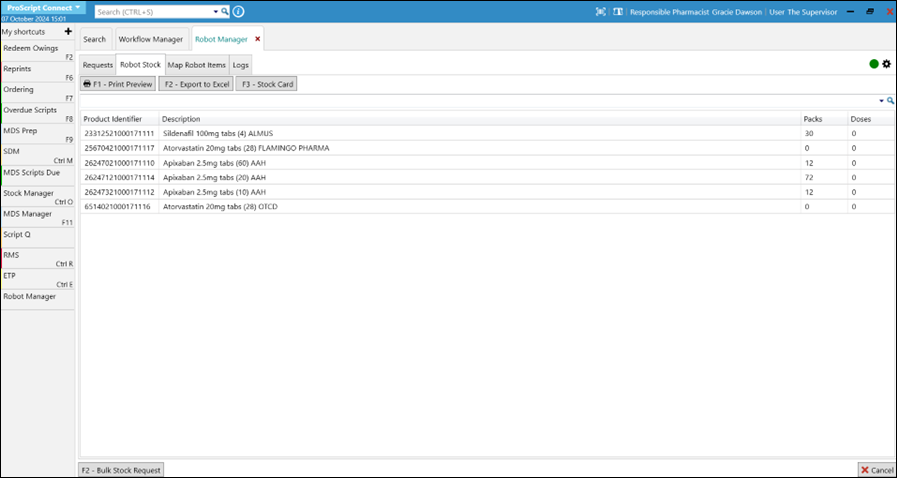Click the table filter input field

(x=479, y=101)
